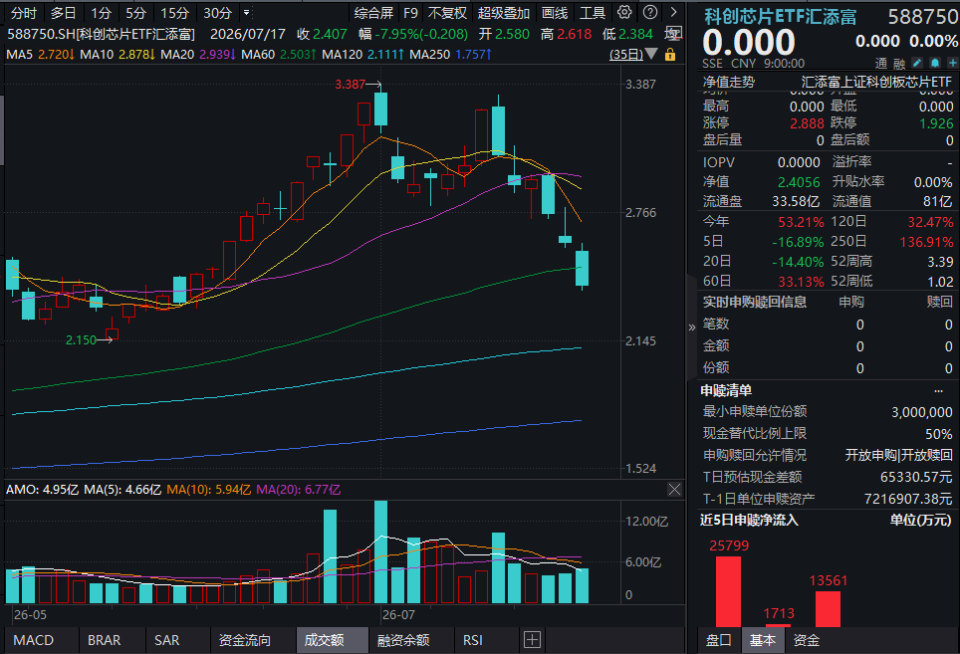
Task: Click the 26-07 date axis label
Action: tap(398, 615)
